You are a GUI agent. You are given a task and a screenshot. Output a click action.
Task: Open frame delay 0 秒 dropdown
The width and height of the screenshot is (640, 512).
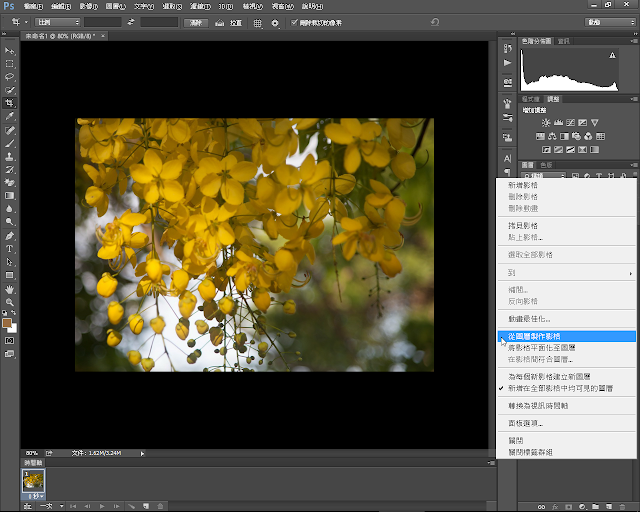(36, 496)
